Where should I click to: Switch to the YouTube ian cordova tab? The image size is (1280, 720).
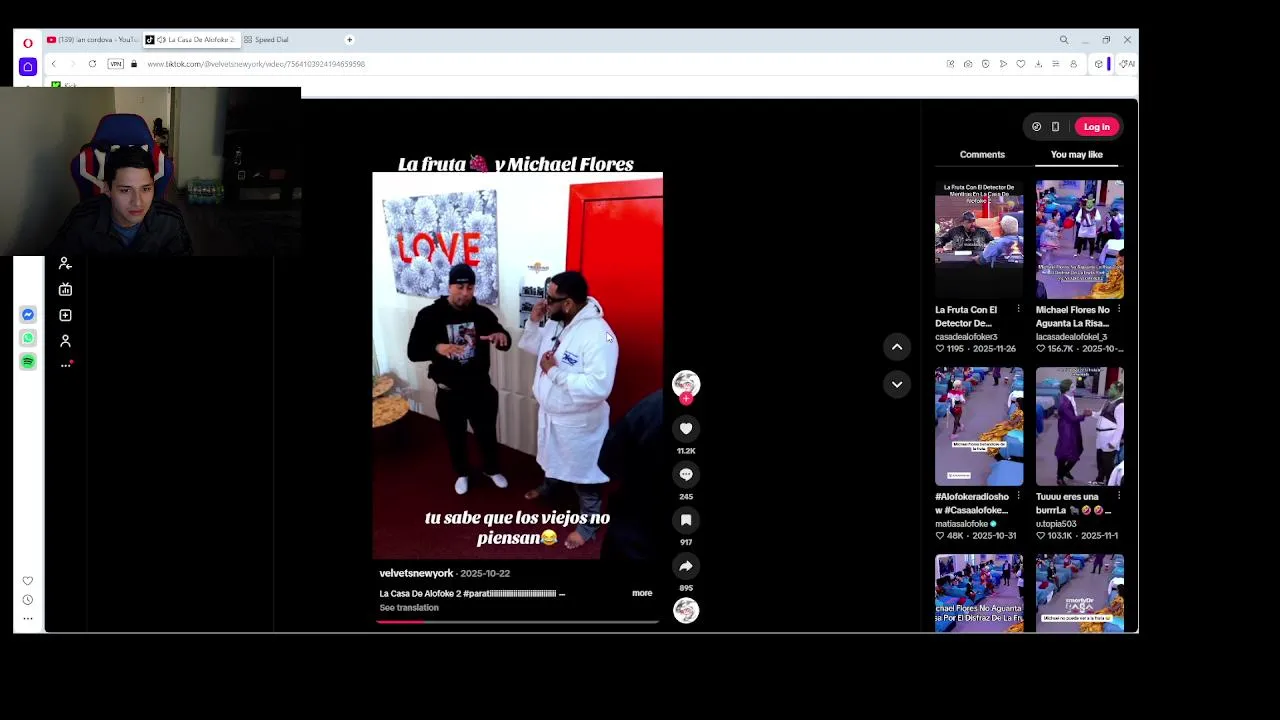point(91,40)
